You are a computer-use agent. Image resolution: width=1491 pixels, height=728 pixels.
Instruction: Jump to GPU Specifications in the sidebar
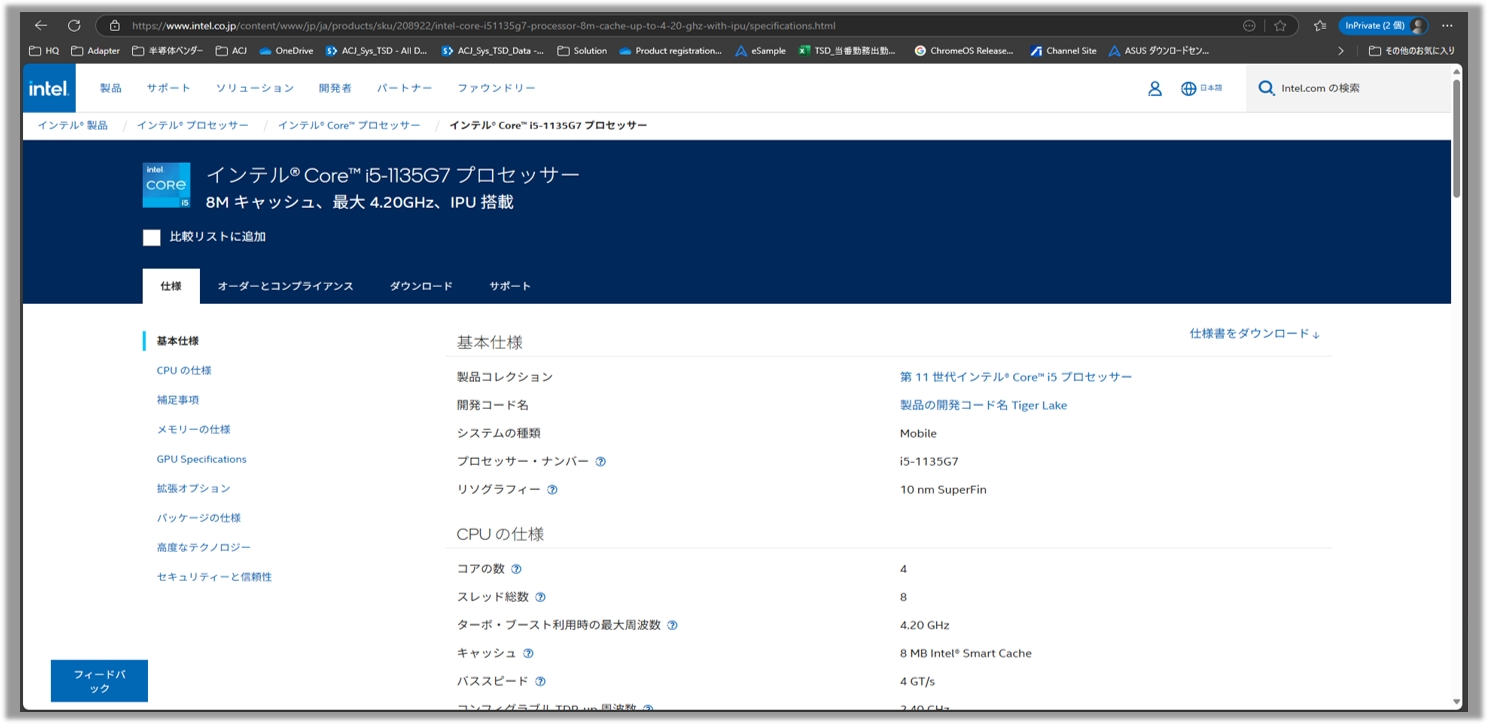[x=201, y=459]
